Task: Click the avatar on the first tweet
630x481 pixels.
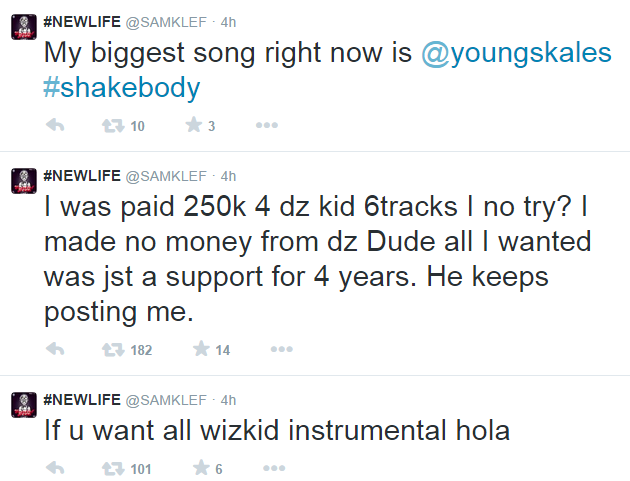Action: pyautogui.click(x=20, y=24)
